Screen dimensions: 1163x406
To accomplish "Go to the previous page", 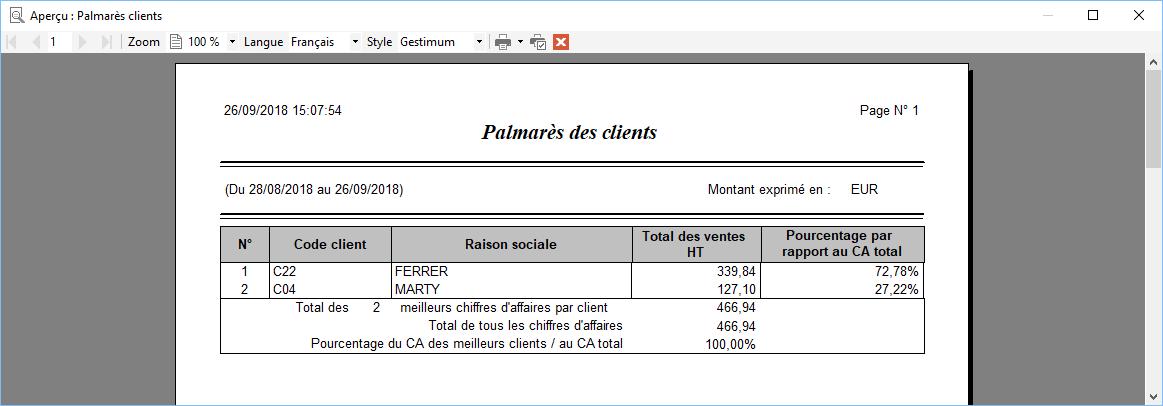I will click(x=35, y=42).
